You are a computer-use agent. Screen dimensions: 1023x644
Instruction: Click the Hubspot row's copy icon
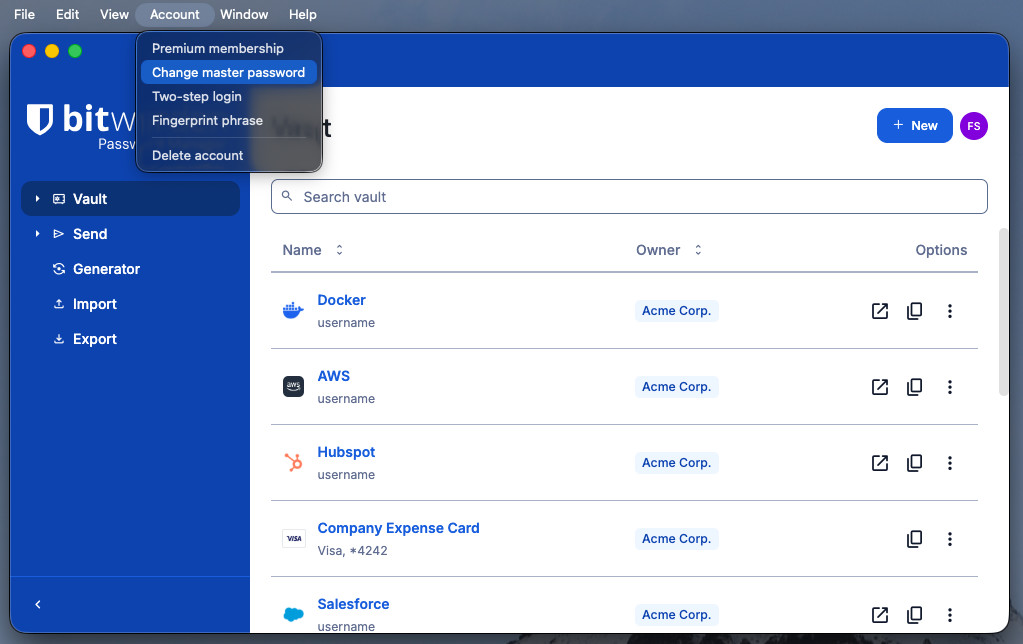click(915, 463)
